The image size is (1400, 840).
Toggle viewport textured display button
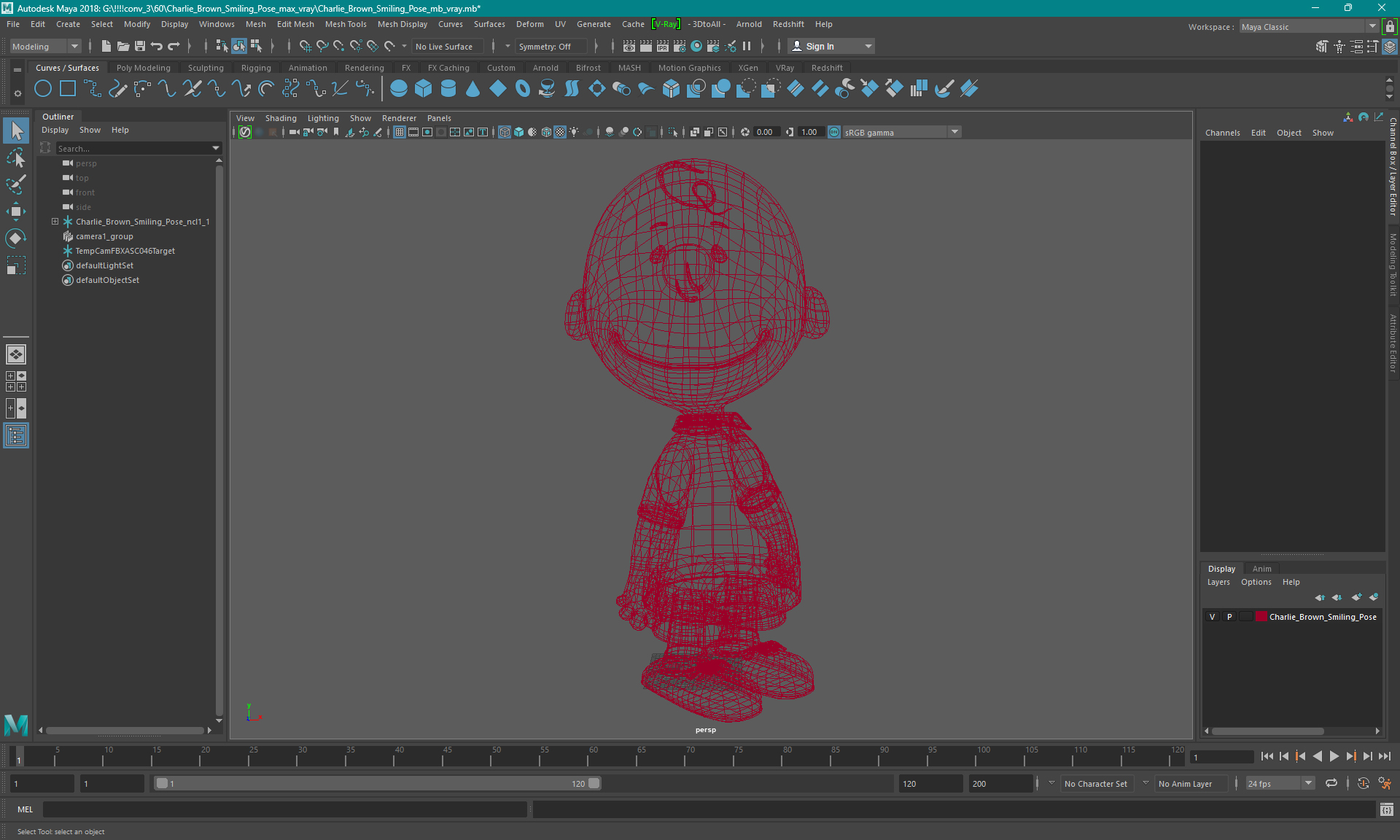tap(560, 132)
